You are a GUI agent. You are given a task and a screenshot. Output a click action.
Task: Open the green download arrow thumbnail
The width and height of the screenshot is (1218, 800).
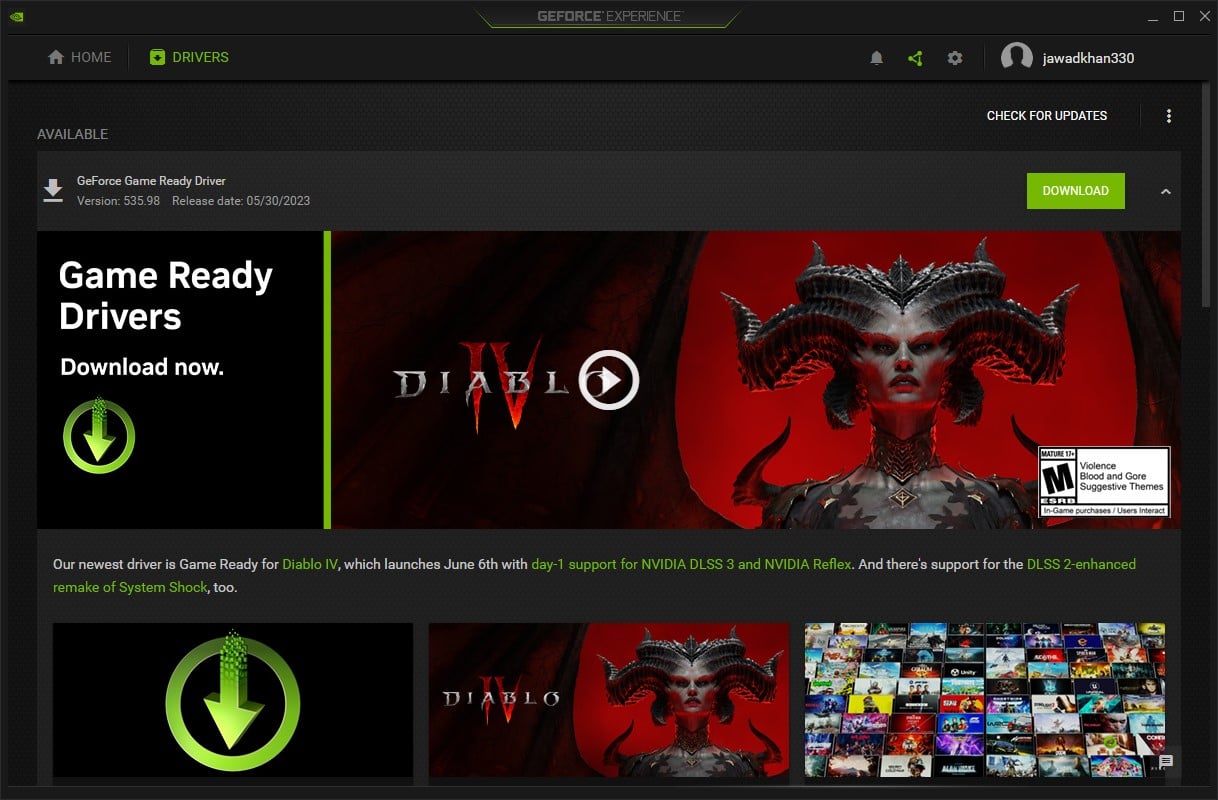pos(233,700)
